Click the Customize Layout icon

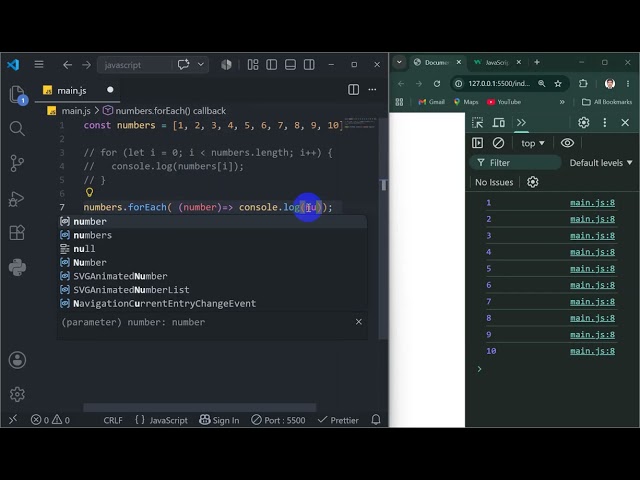tap(253, 64)
